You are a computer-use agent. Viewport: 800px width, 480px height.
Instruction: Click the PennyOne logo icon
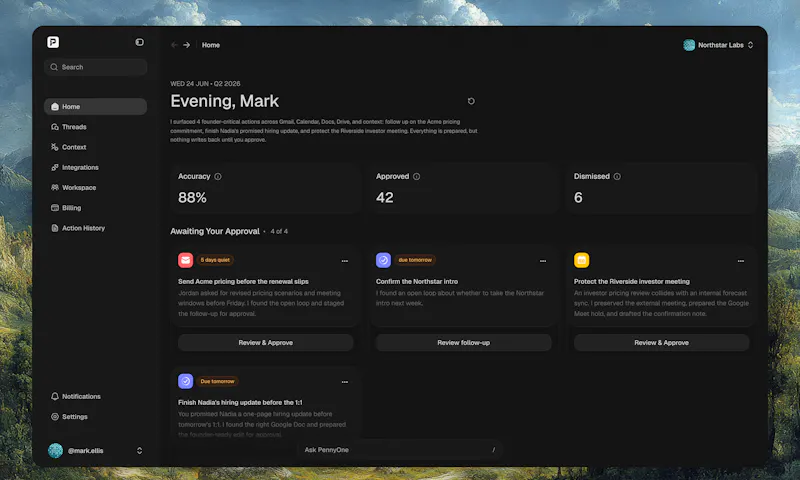pos(53,42)
